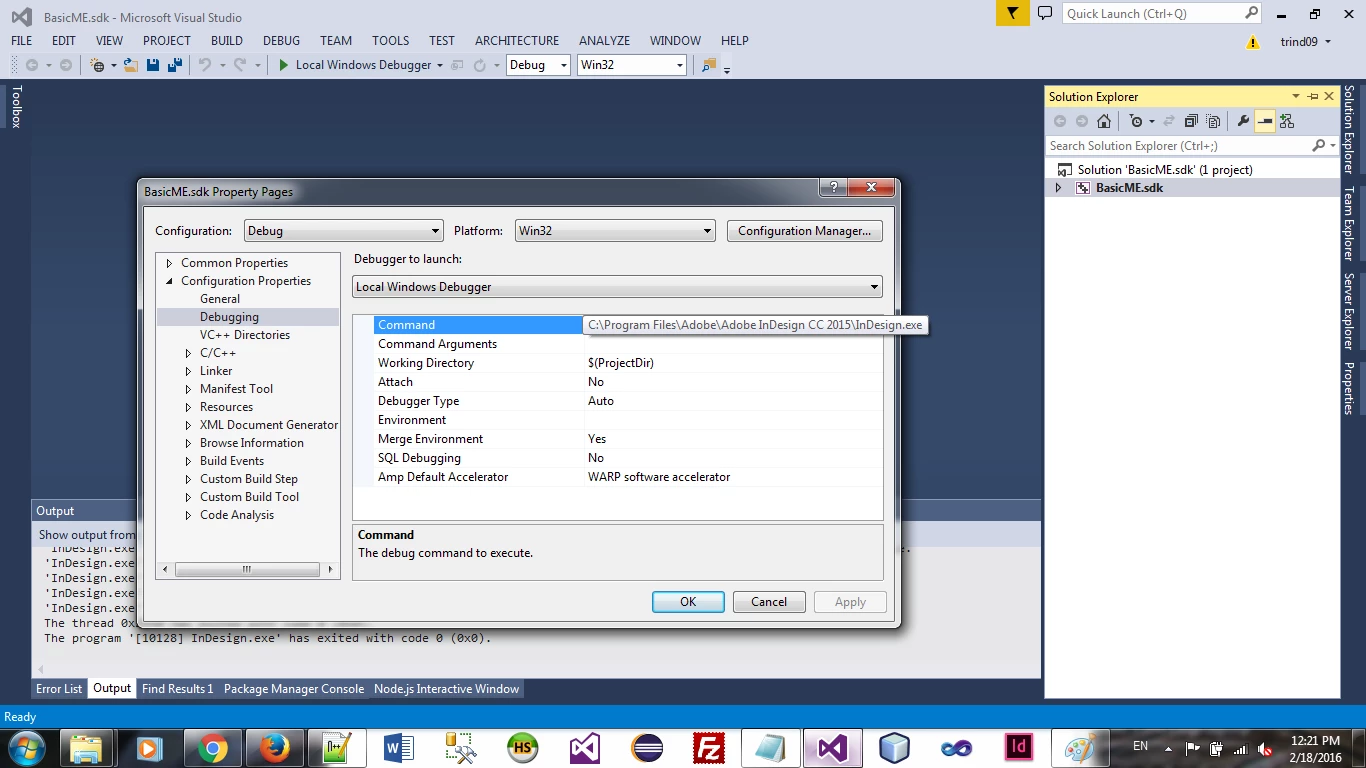The width and height of the screenshot is (1366, 768).
Task: Open the FILE menu
Action: tap(22, 41)
